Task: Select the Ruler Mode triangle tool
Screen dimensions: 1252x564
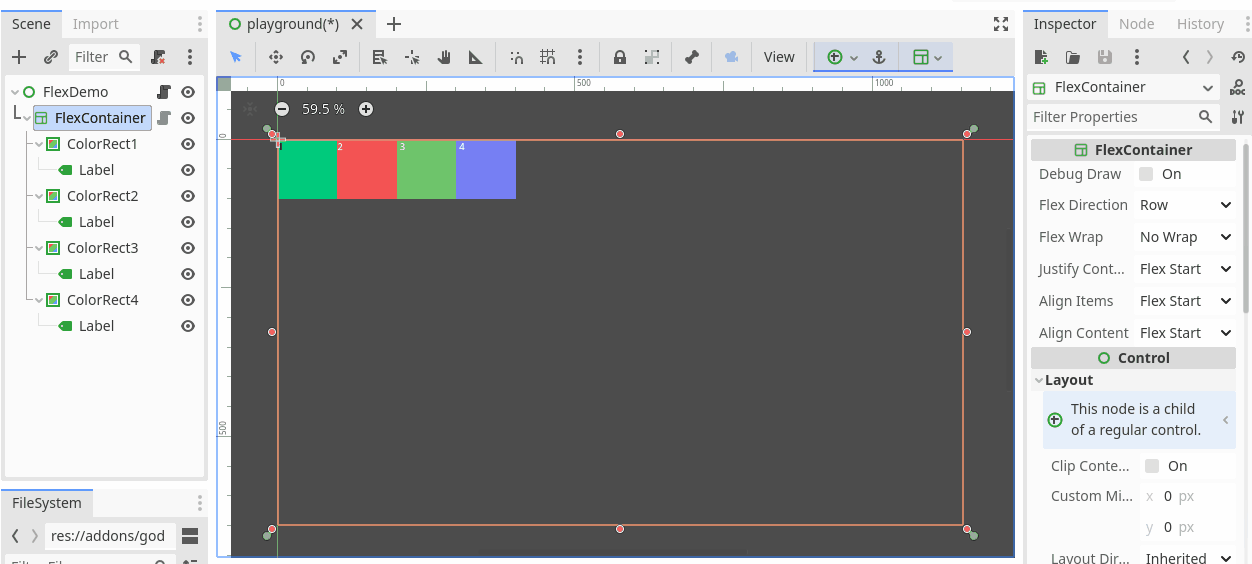Action: point(476,57)
